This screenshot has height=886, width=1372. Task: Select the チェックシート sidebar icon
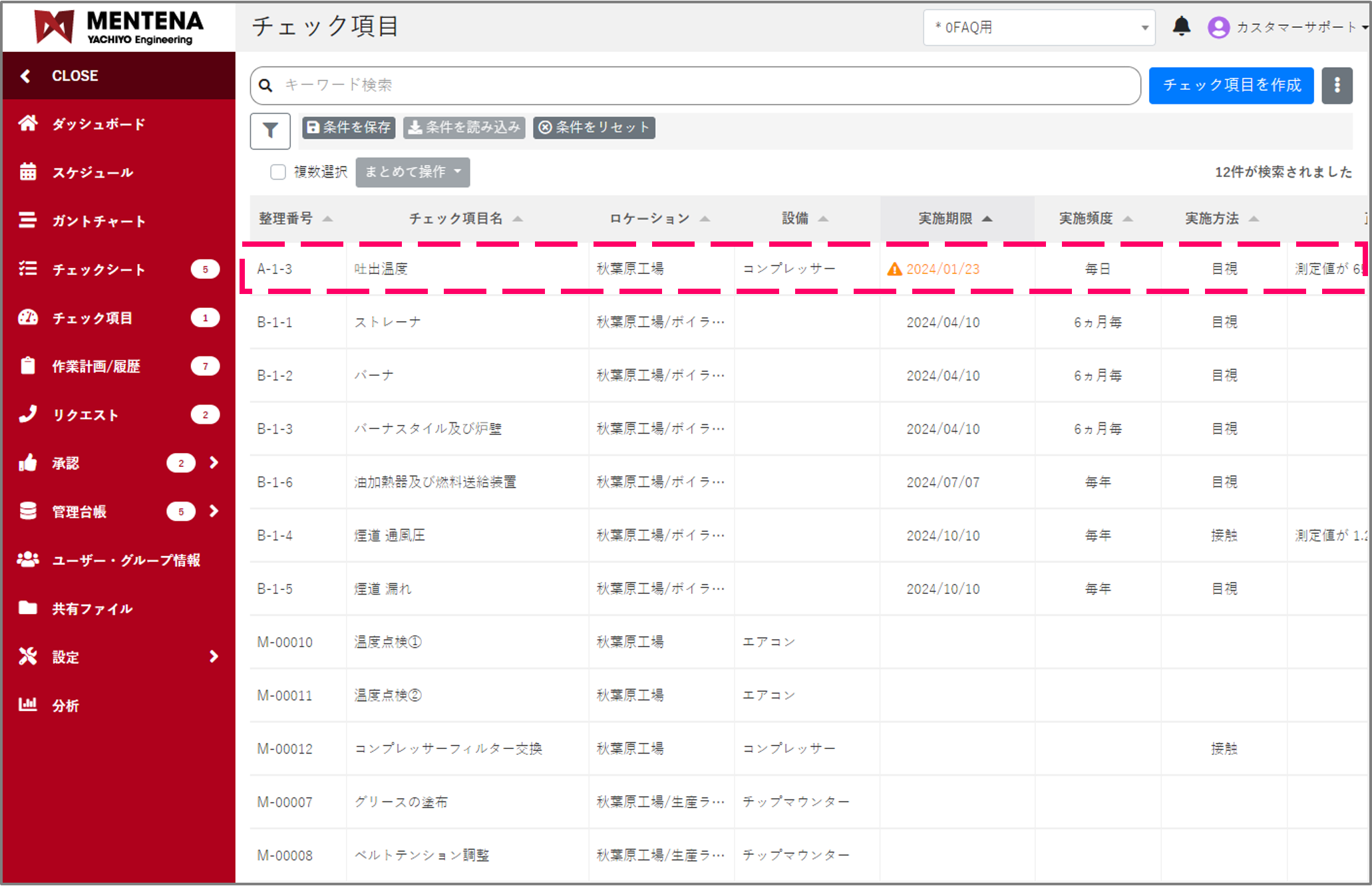[28, 269]
